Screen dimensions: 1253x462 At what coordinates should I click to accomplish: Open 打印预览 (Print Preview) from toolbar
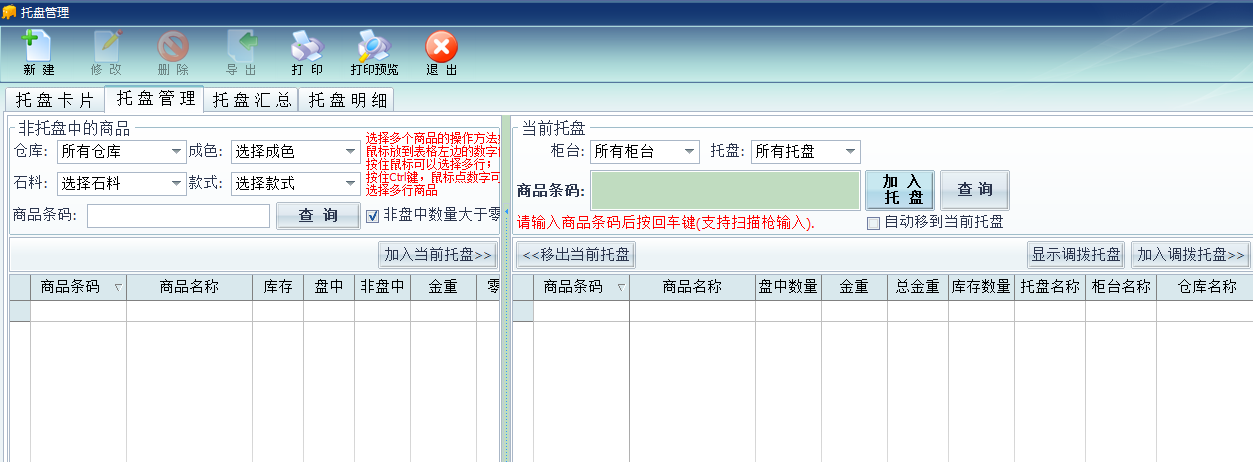[x=374, y=46]
